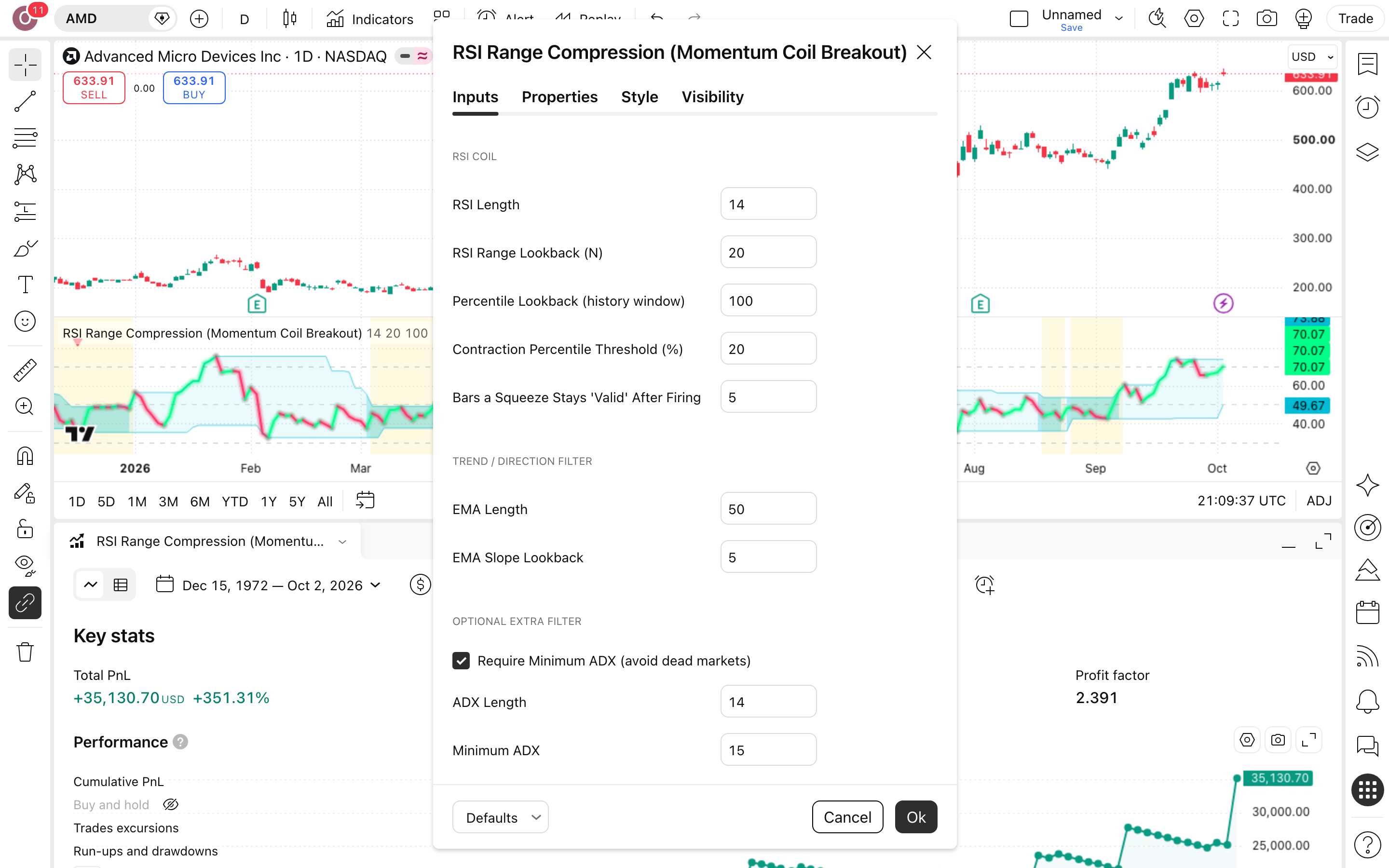1389x868 pixels.
Task: Click the Cancel button
Action: 847,817
